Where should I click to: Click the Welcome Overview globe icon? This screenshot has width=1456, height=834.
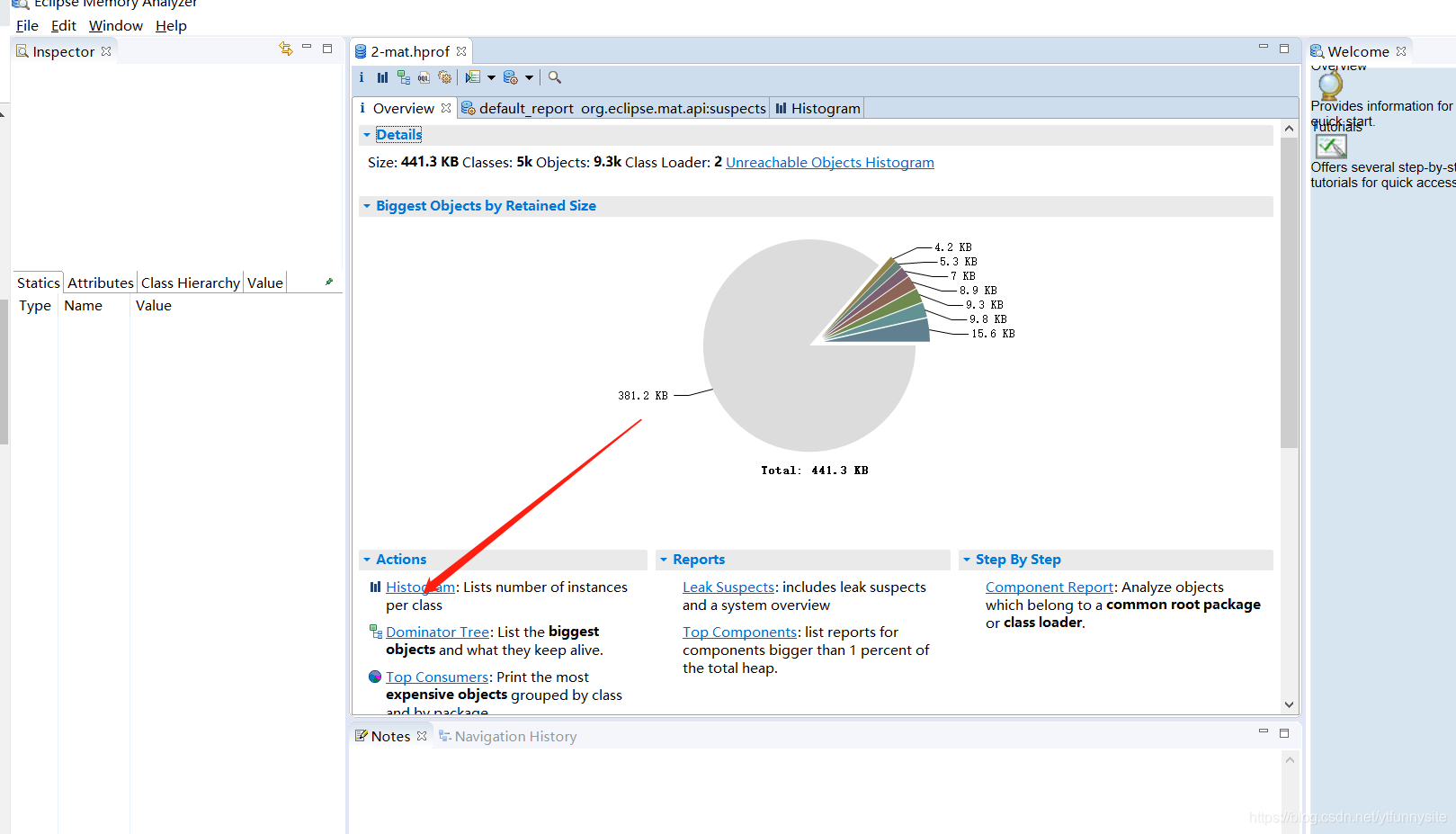point(1330,85)
